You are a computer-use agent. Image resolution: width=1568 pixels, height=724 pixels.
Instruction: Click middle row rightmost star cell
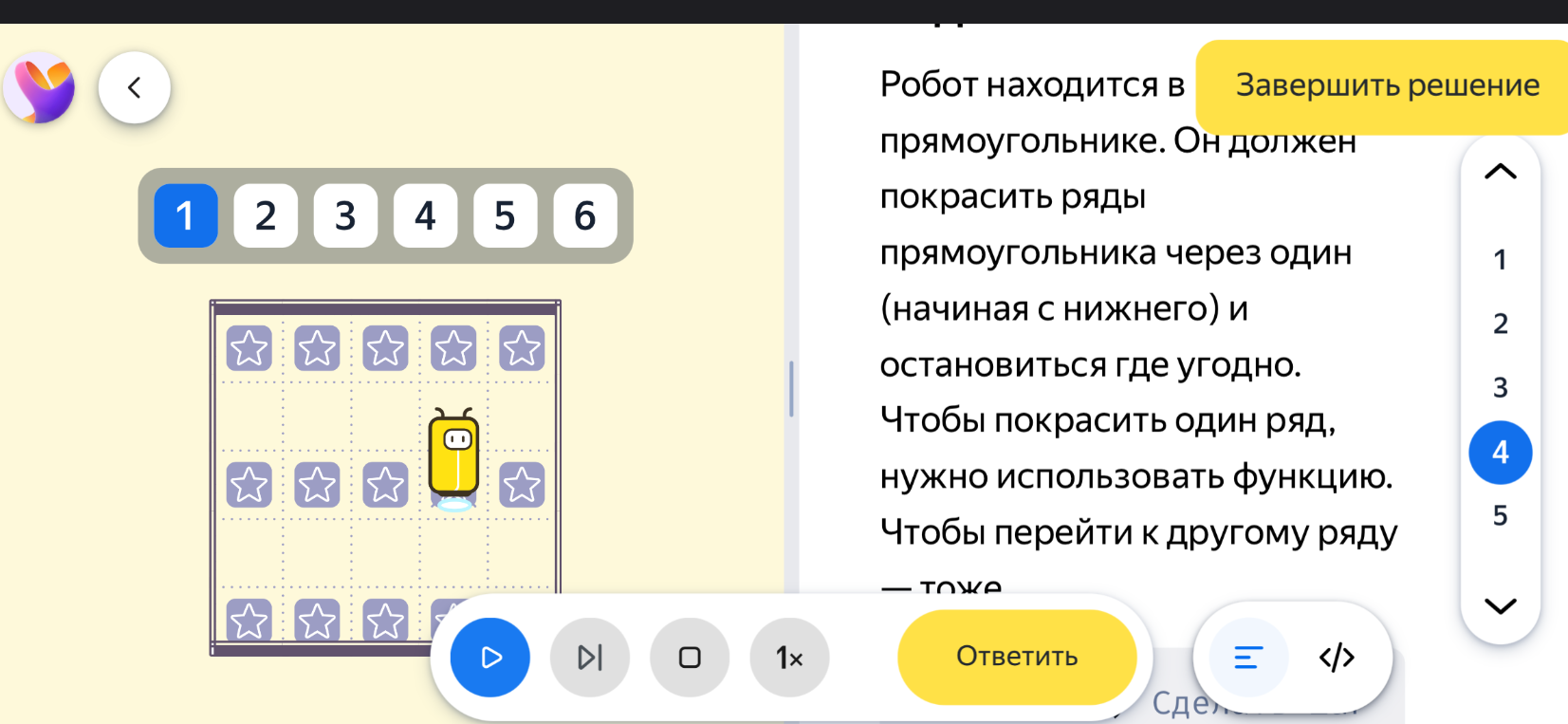point(522,485)
